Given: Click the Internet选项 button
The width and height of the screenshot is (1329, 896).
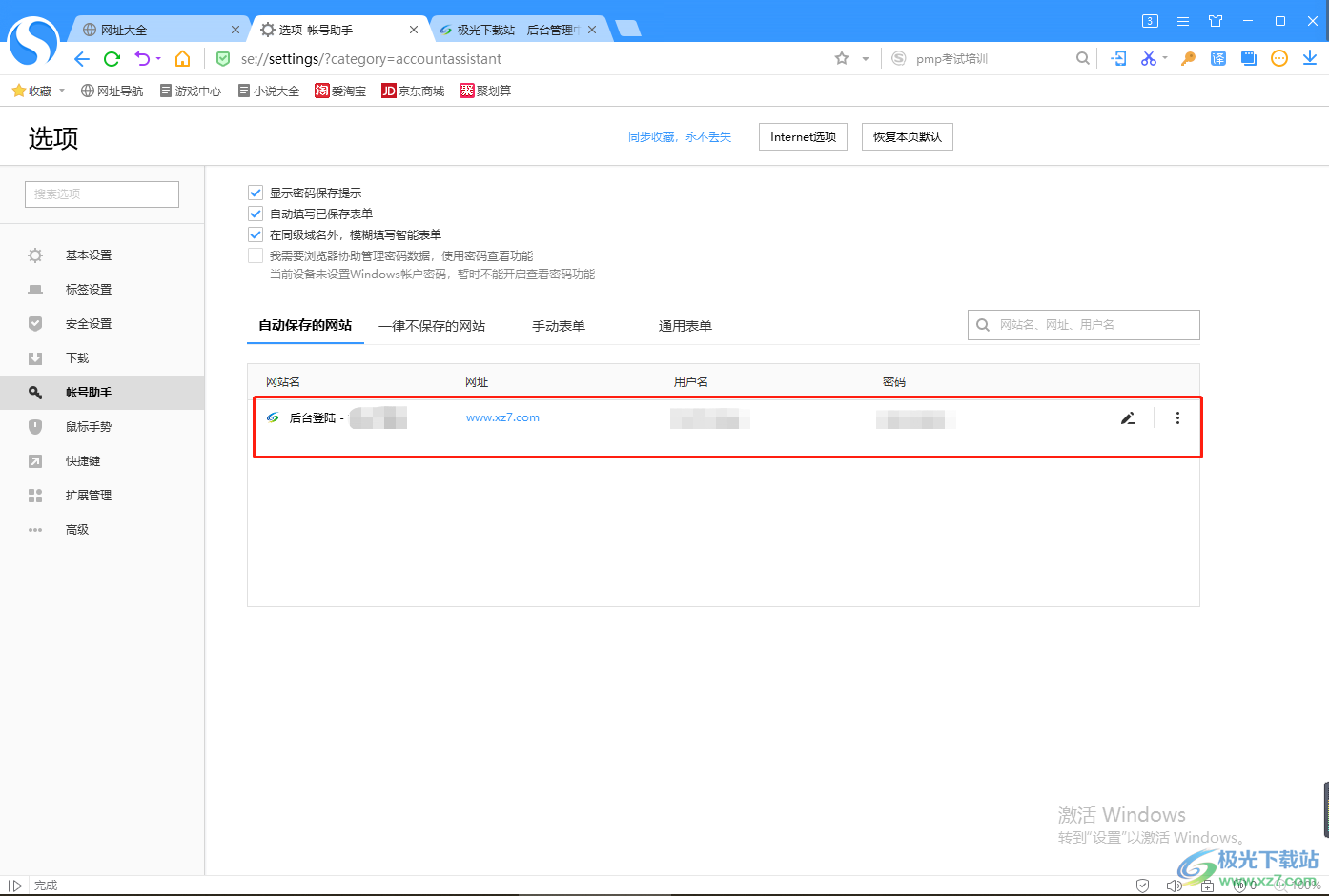Looking at the screenshot, I should (803, 136).
